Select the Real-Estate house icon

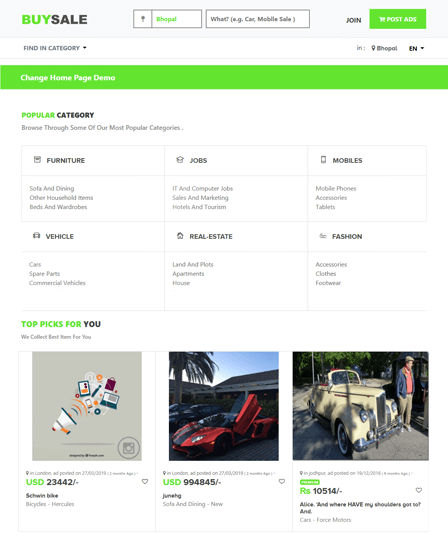180,236
